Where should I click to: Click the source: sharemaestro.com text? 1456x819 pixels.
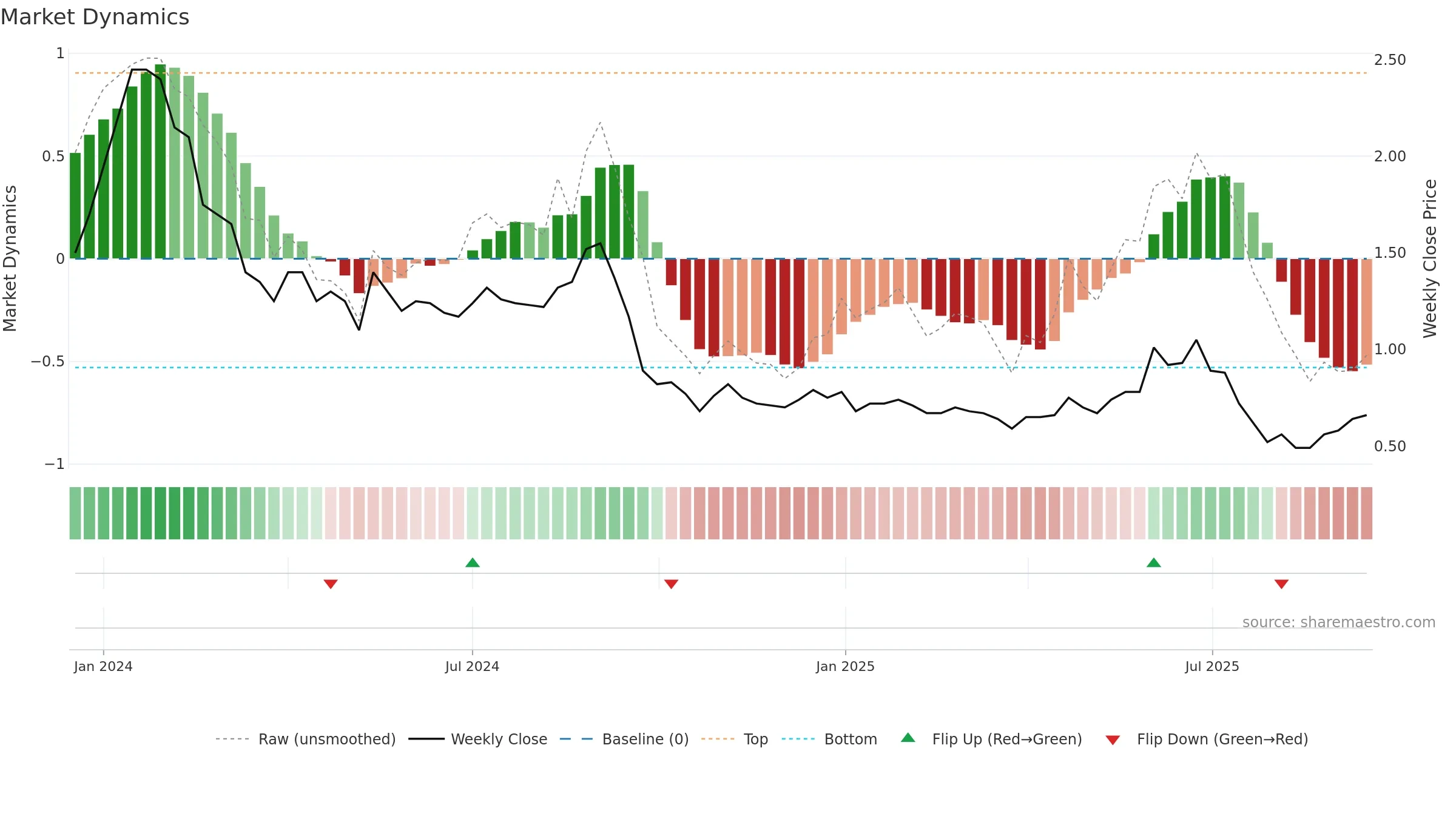(1339, 622)
